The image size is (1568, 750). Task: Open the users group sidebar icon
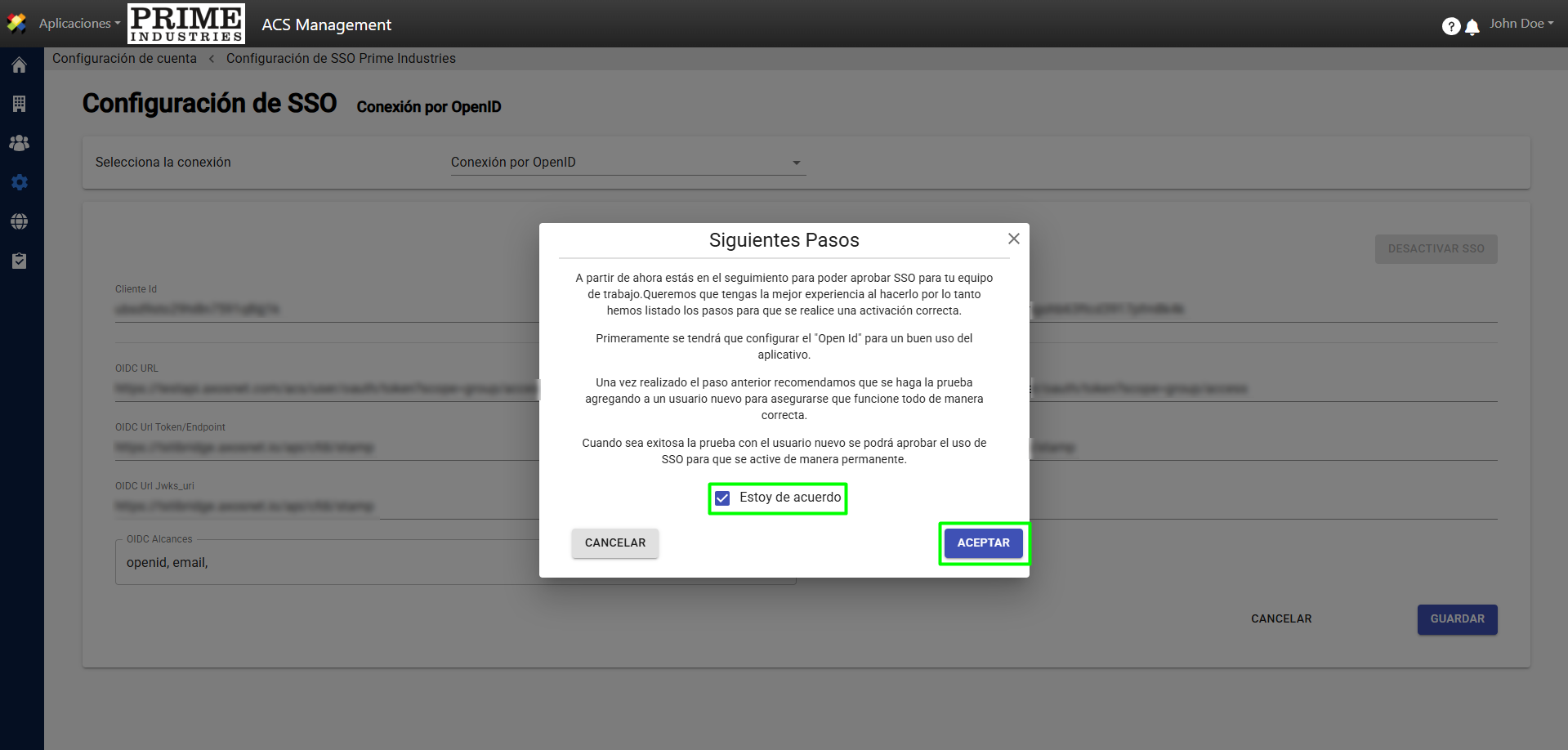click(20, 143)
